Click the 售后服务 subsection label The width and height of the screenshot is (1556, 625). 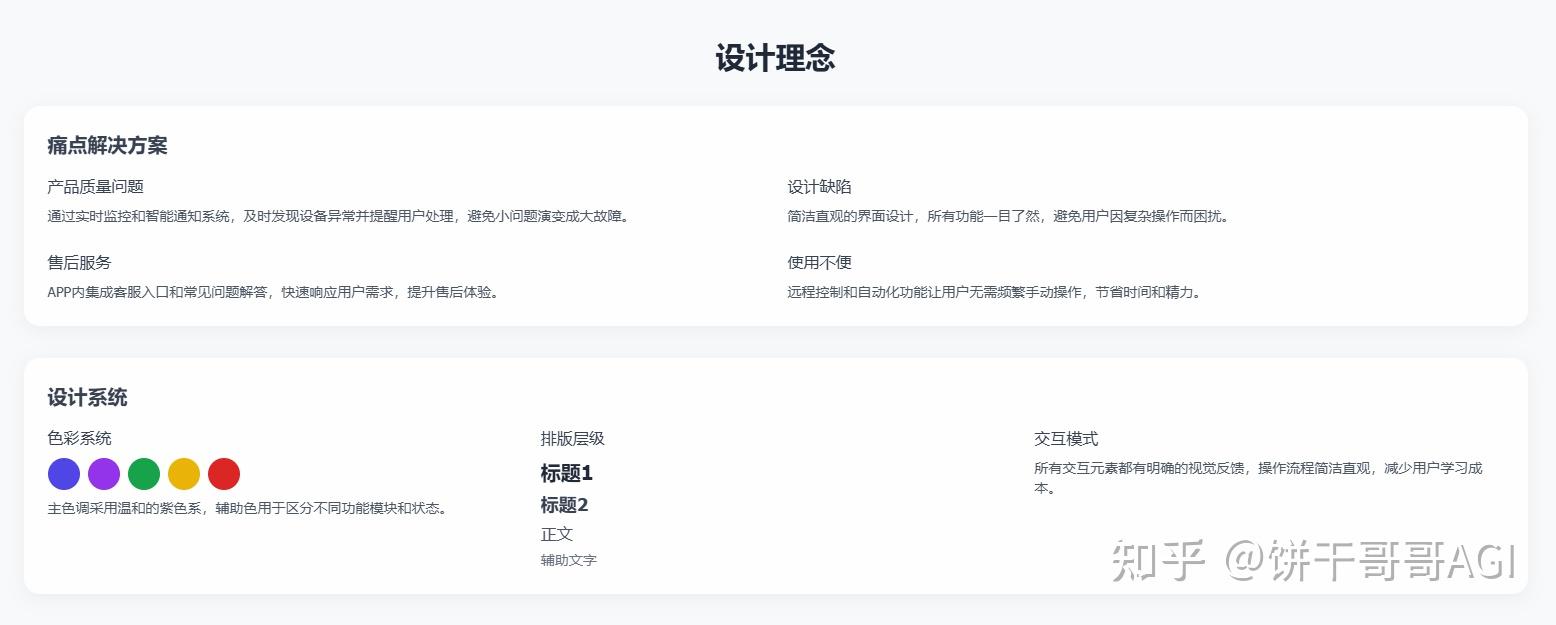click(77, 263)
